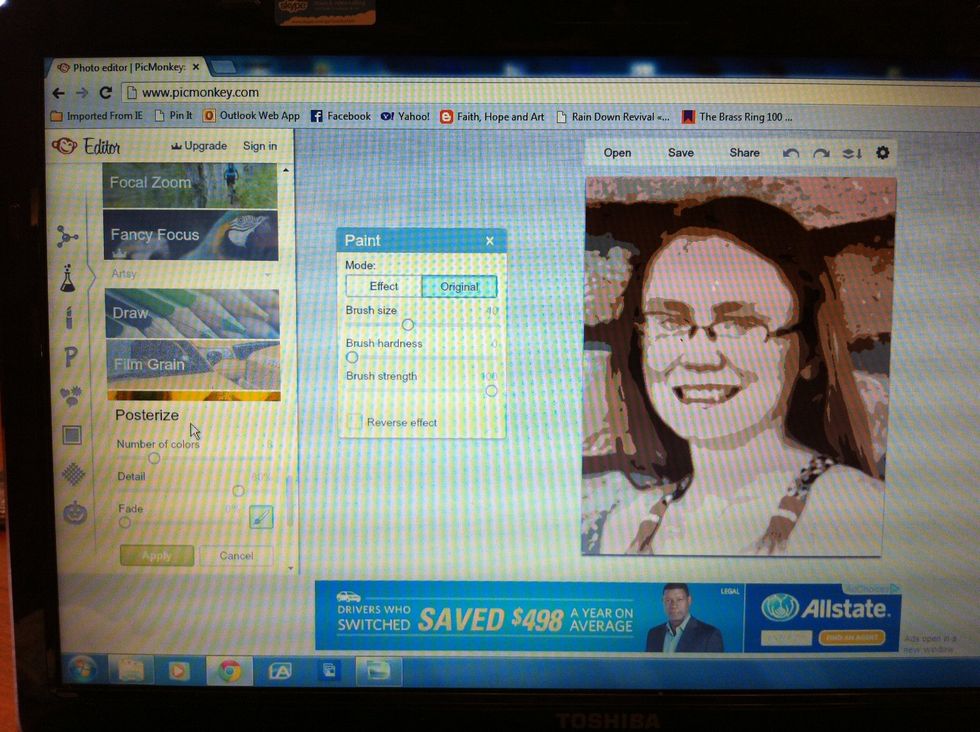This screenshot has height=732, width=980.
Task: Collapse the Artsy effects section
Action: [x=268, y=274]
